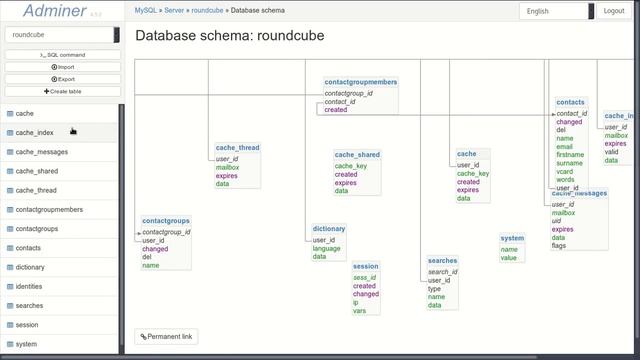
Task: Open the session table from sidebar
Action: pos(27,324)
